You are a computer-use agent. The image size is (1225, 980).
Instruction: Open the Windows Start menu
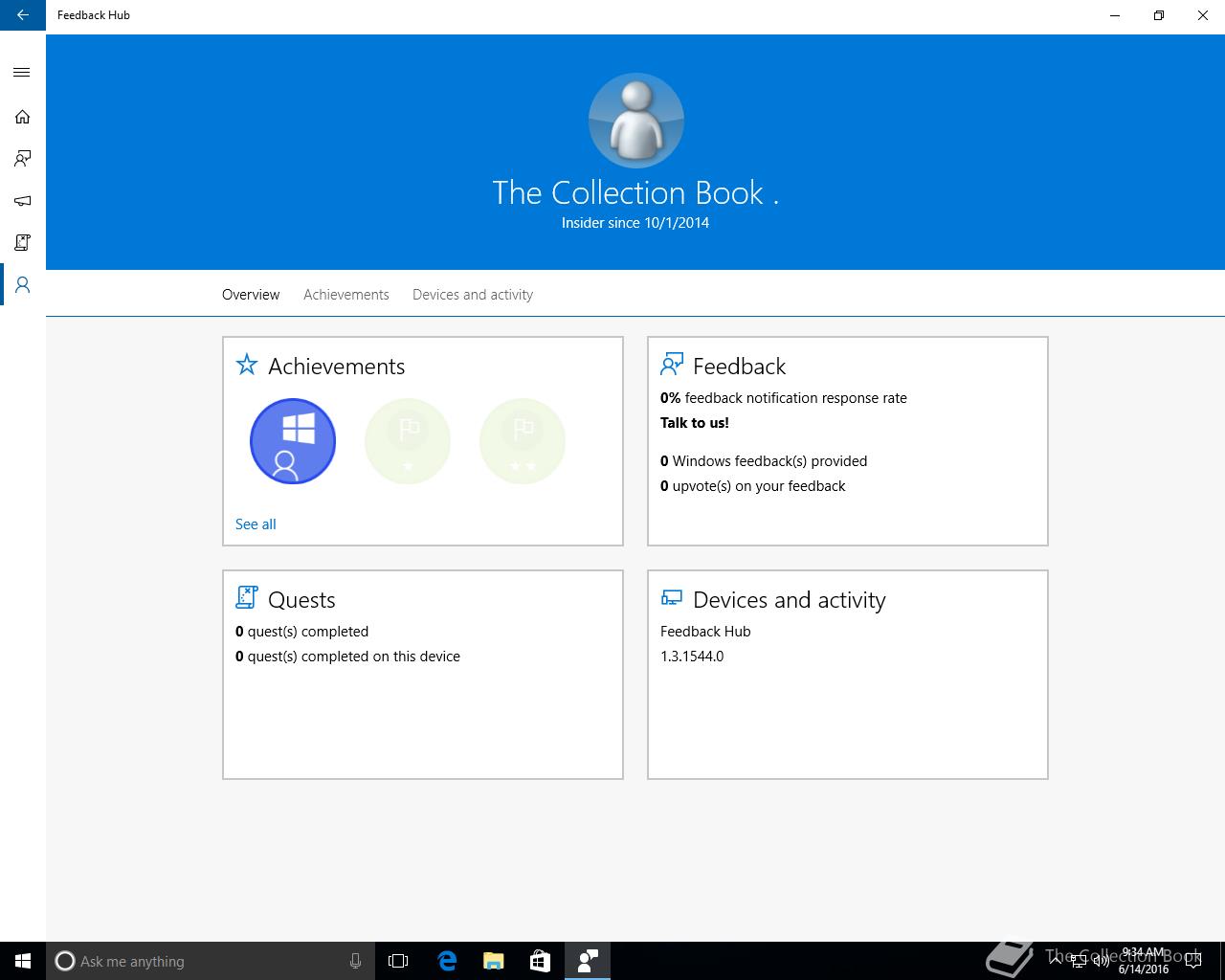point(23,961)
